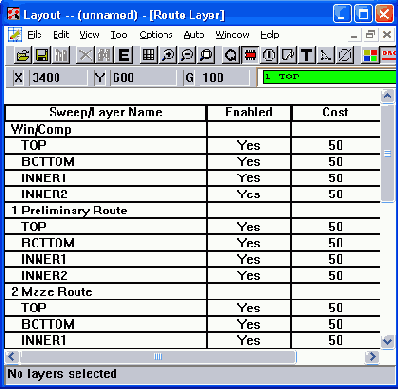Screen dimensions: 398x389
Task: Click the horizontal scrollbar right arrow
Action: (372, 357)
